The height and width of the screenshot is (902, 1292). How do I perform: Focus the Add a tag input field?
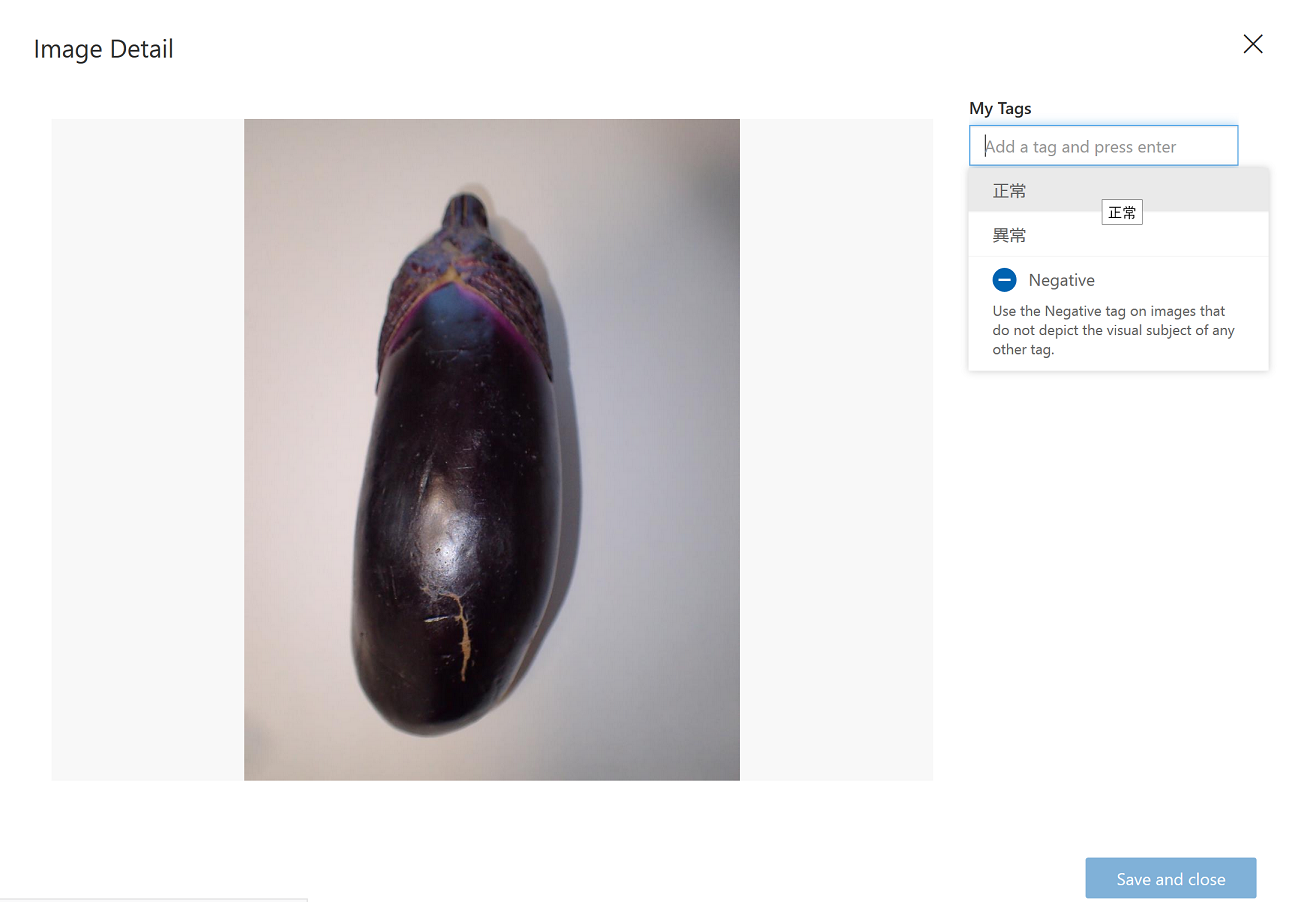1103,146
